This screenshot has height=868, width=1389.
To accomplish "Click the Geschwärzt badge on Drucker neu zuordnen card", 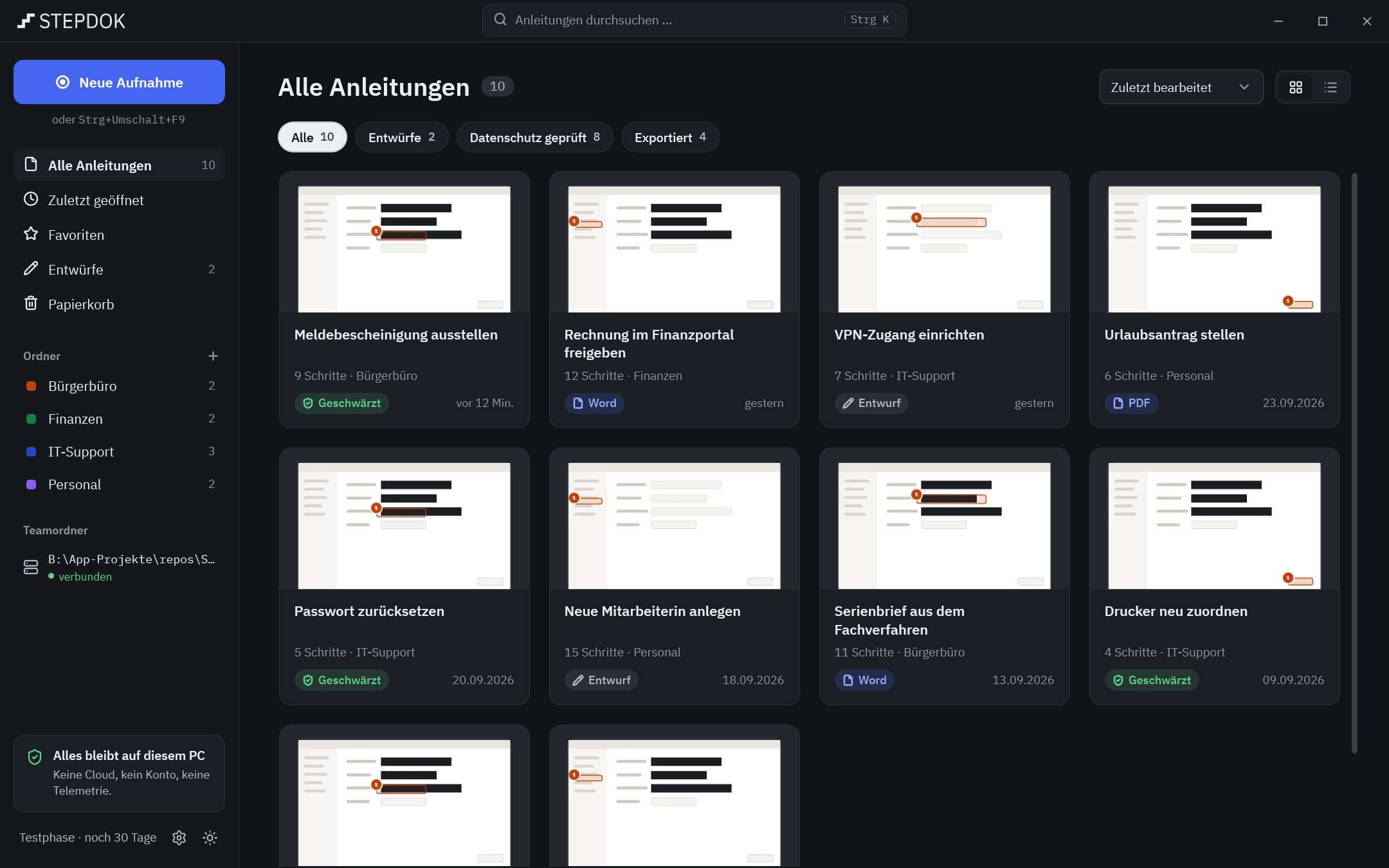I will (x=1152, y=680).
